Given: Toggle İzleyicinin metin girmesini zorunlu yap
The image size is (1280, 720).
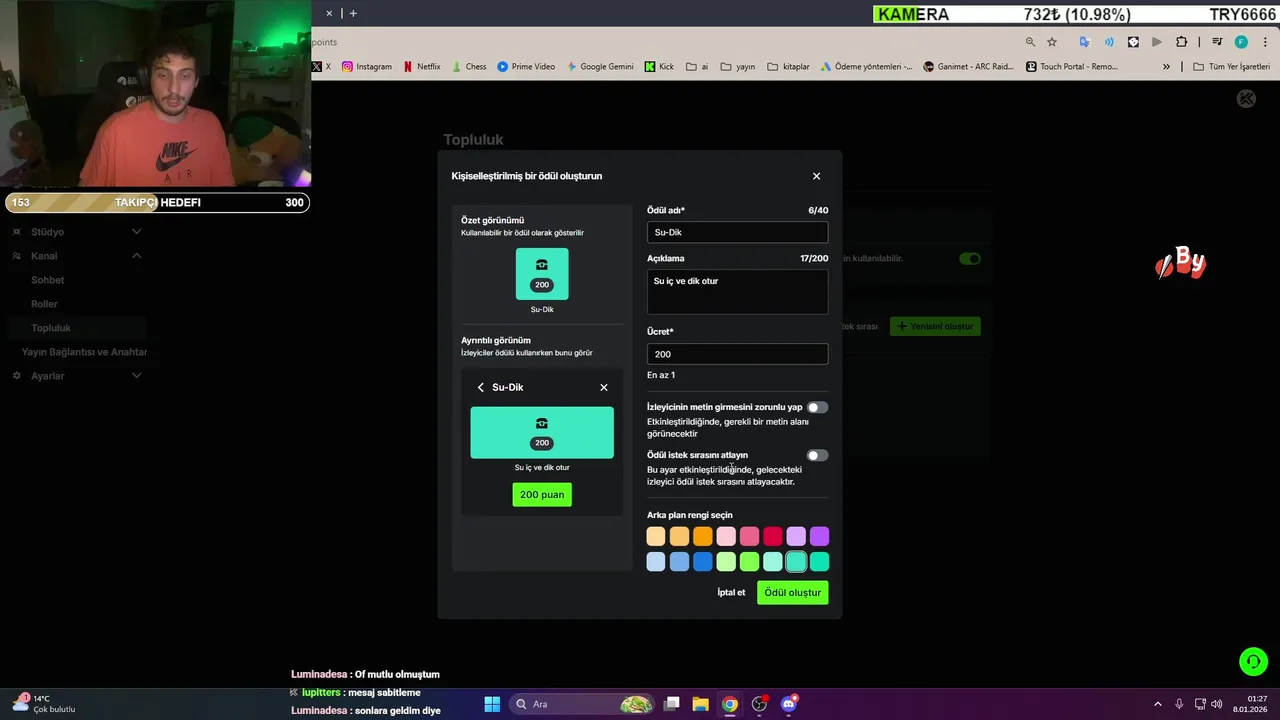Looking at the screenshot, I should pyautogui.click(x=818, y=407).
